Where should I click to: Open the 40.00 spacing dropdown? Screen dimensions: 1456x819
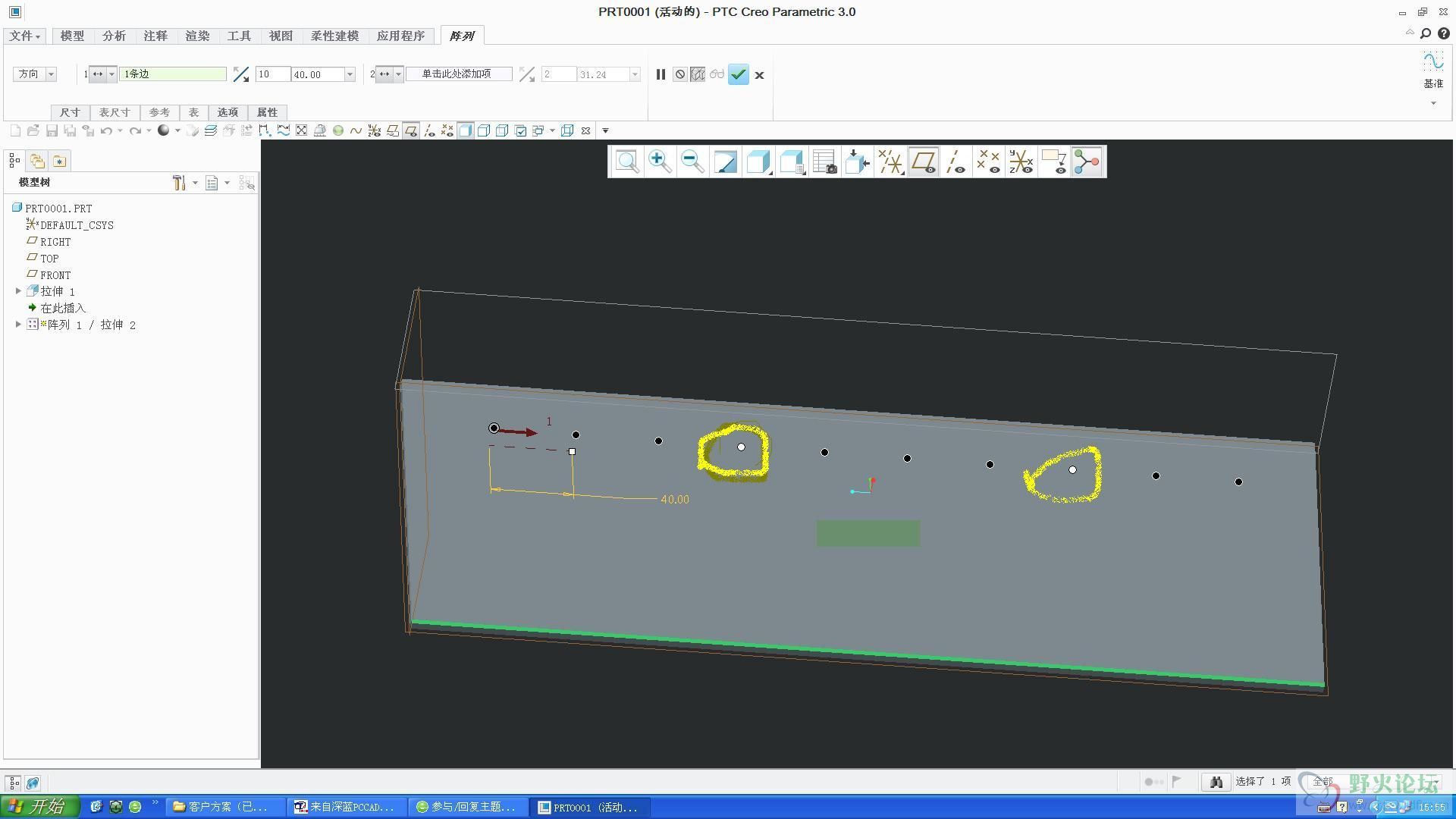(x=350, y=74)
